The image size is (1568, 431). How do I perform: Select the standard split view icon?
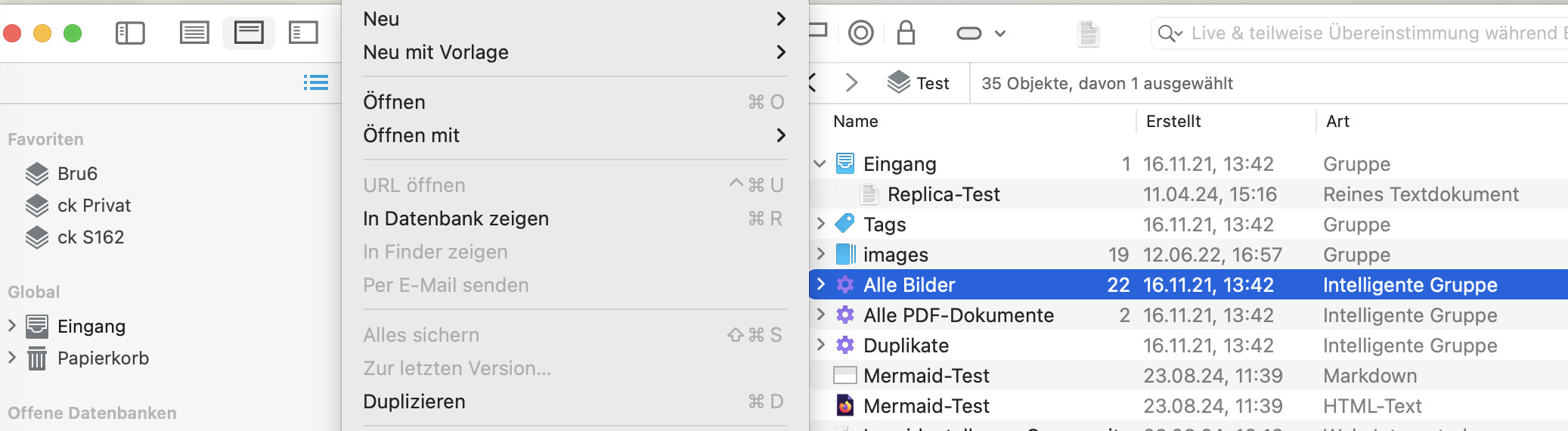point(249,33)
